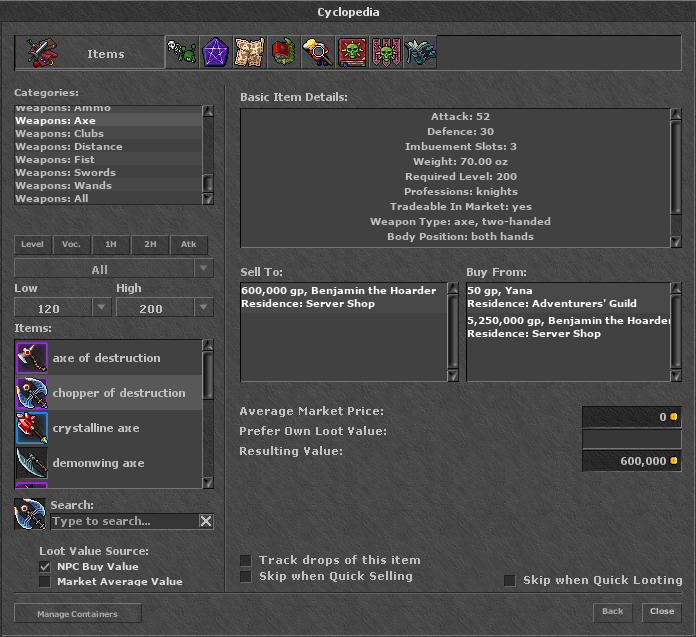This screenshot has width=696, height=637.
Task: Select chopper of destruction item row
Action: tap(108, 393)
